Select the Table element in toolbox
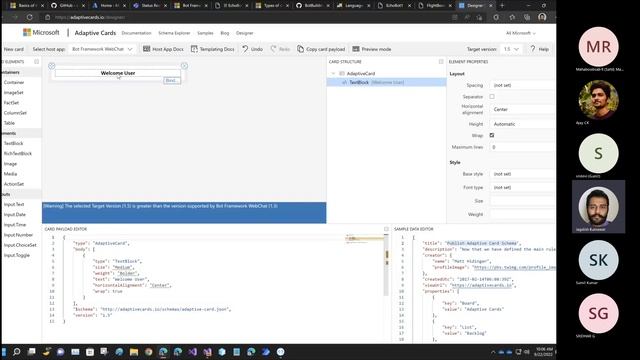This screenshot has width=640, height=360. [x=9, y=123]
